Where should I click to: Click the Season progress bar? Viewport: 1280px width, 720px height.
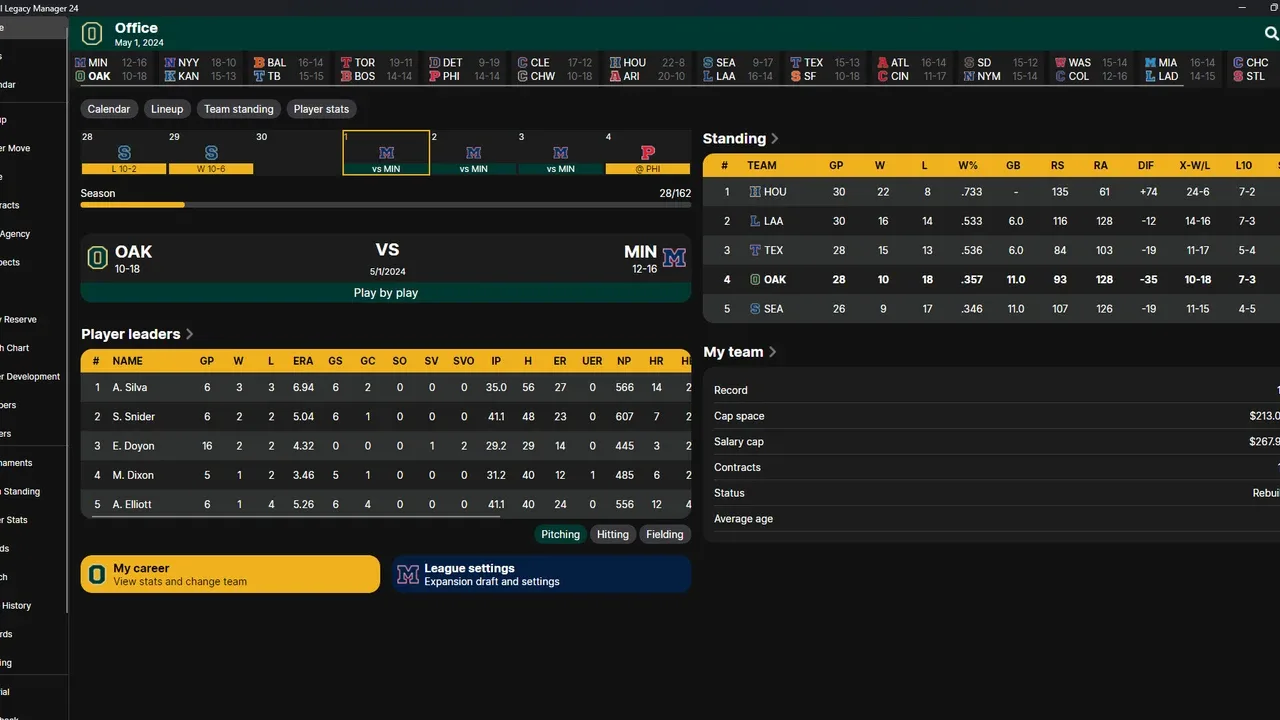(385, 205)
